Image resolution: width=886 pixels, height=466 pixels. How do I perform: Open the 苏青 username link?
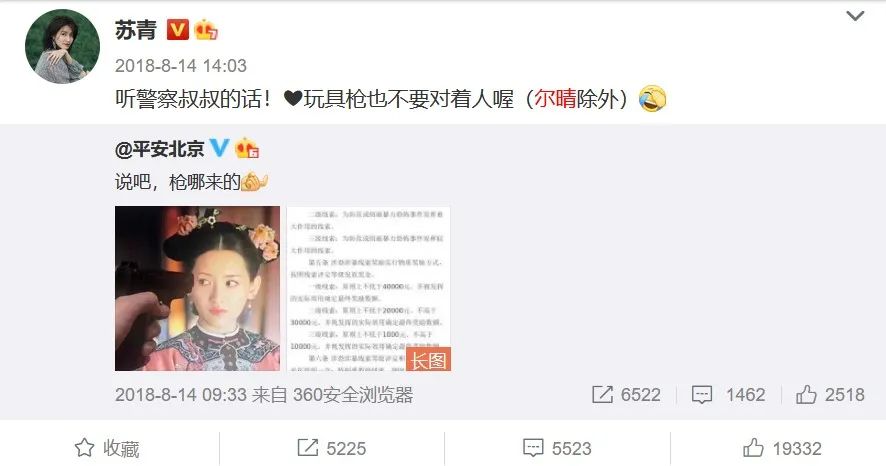[x=136, y=29]
